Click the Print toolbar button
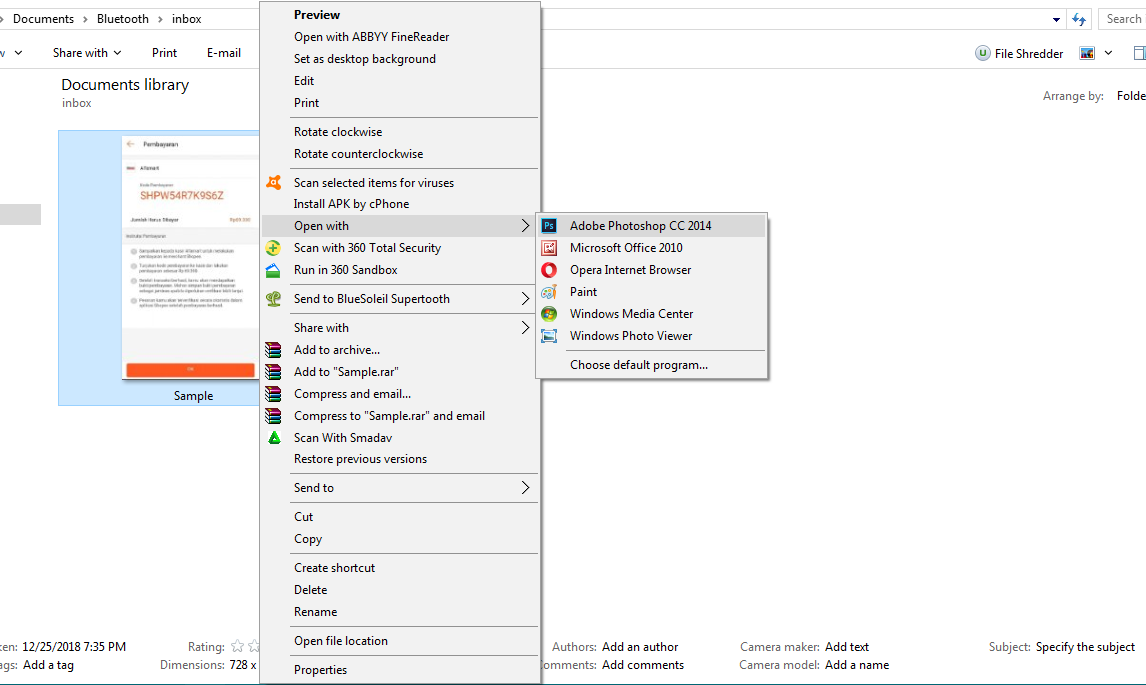The image size is (1146, 685). [x=164, y=53]
